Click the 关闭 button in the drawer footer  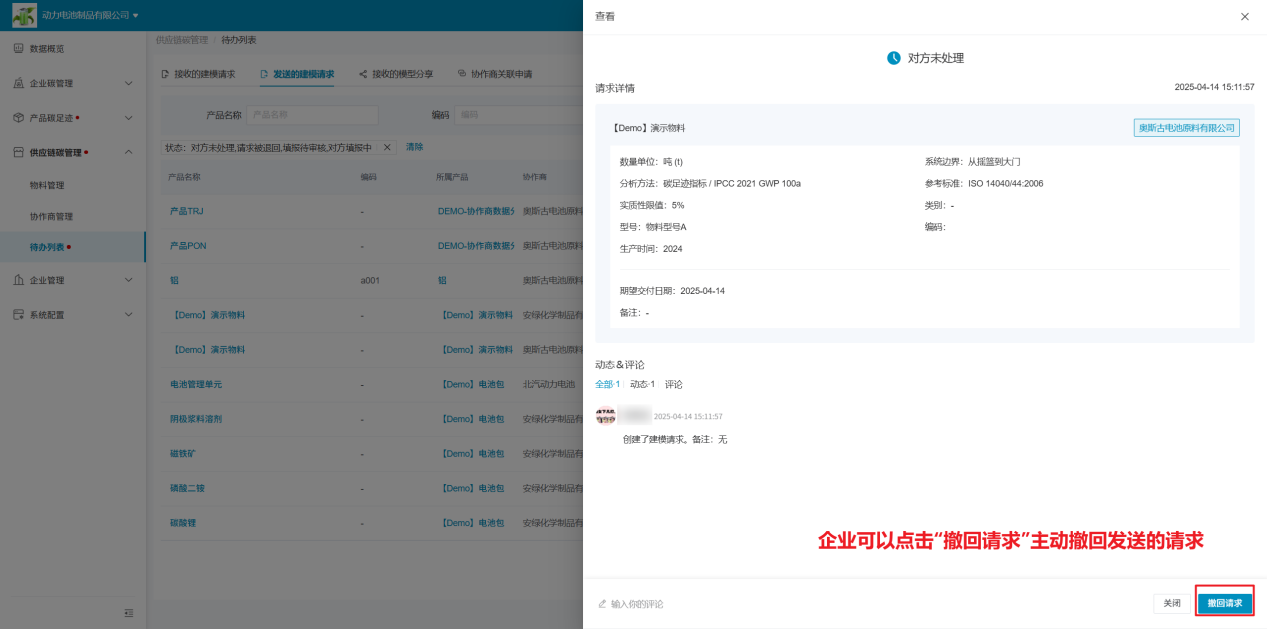click(x=1171, y=603)
